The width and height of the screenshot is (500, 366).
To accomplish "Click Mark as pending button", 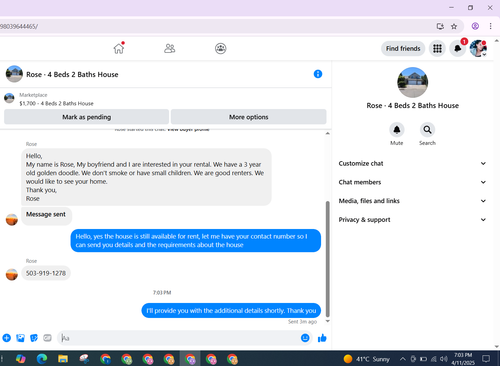I will pos(86,117).
